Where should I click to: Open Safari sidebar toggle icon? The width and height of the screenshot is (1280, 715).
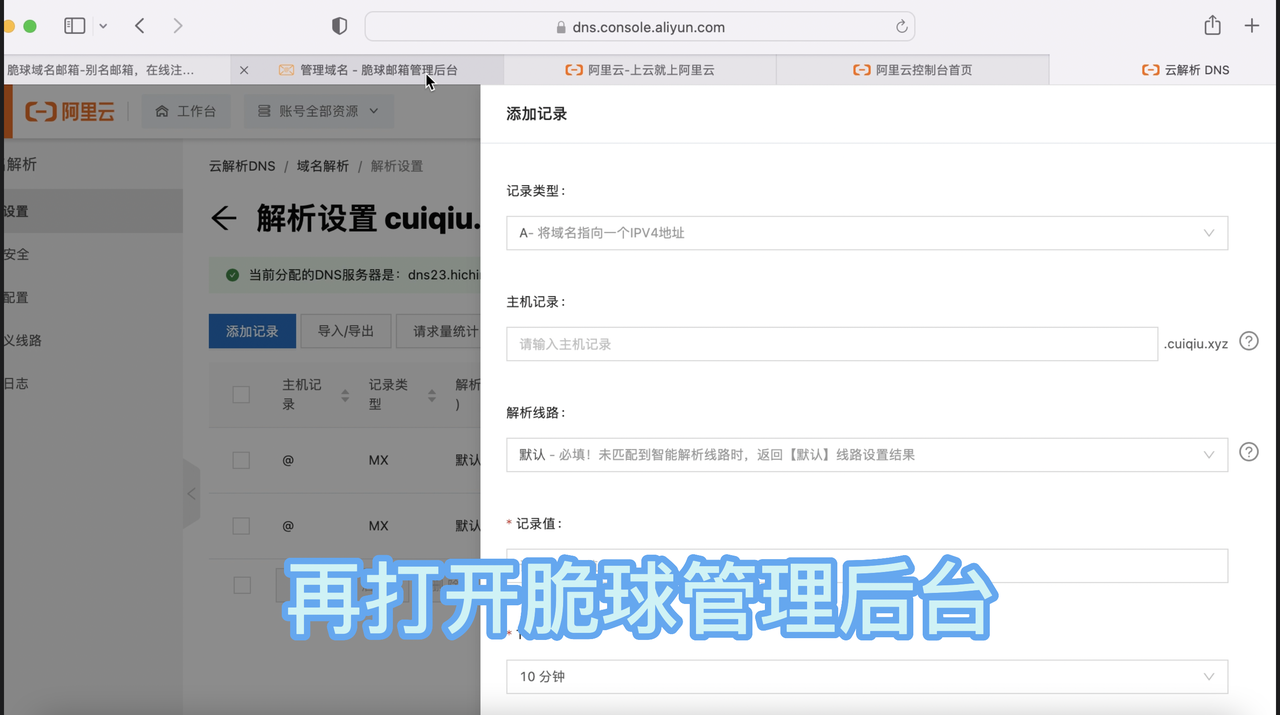click(74, 26)
